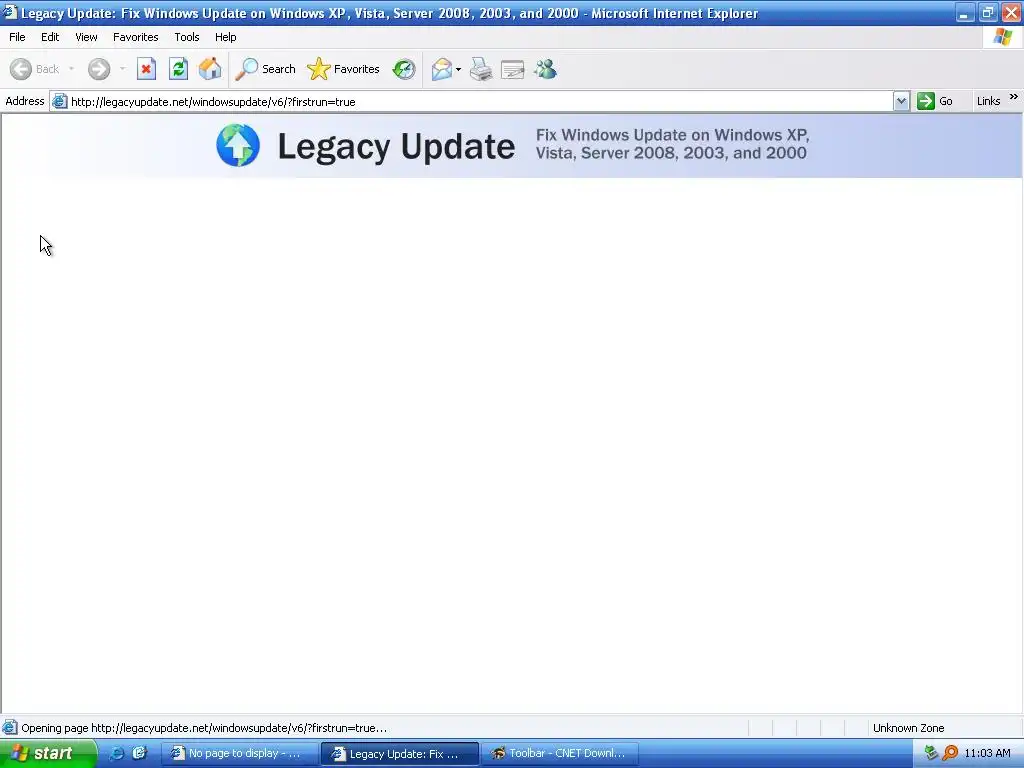Expand the Mail dropdown arrow
Viewport: 1024px width, 768px height.
tap(458, 69)
